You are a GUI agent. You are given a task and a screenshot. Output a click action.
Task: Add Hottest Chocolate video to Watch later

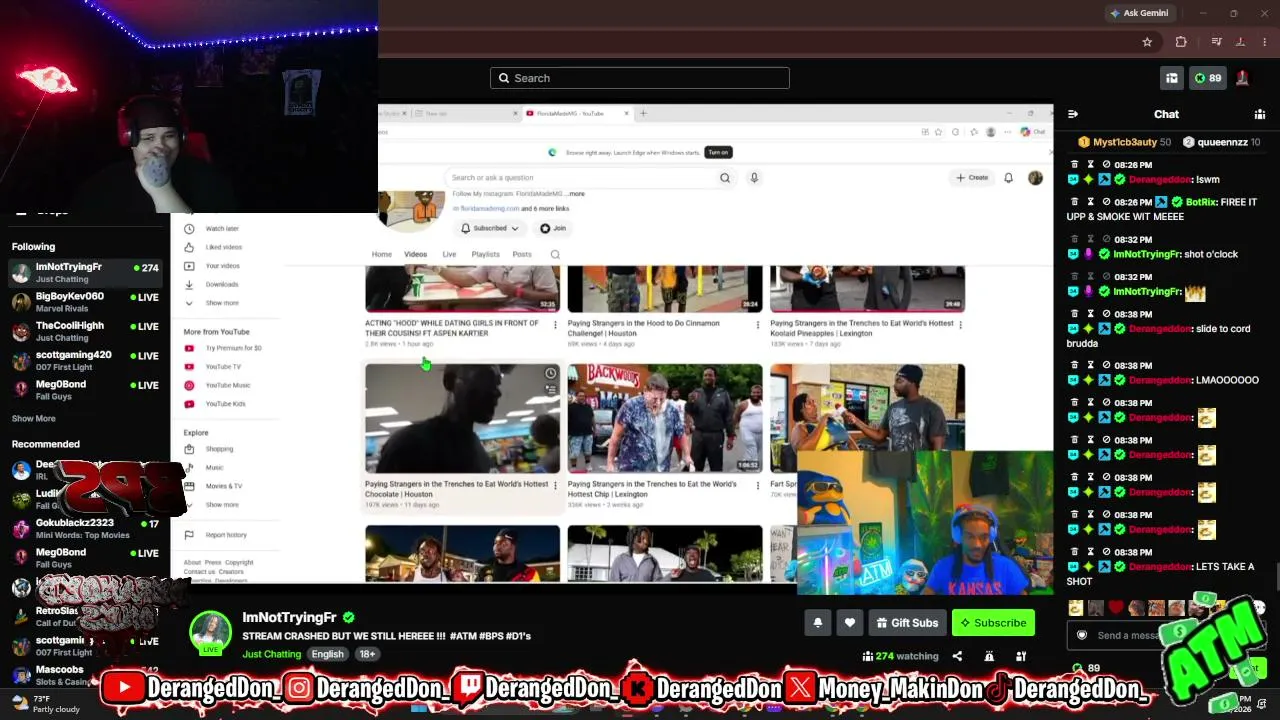550,373
